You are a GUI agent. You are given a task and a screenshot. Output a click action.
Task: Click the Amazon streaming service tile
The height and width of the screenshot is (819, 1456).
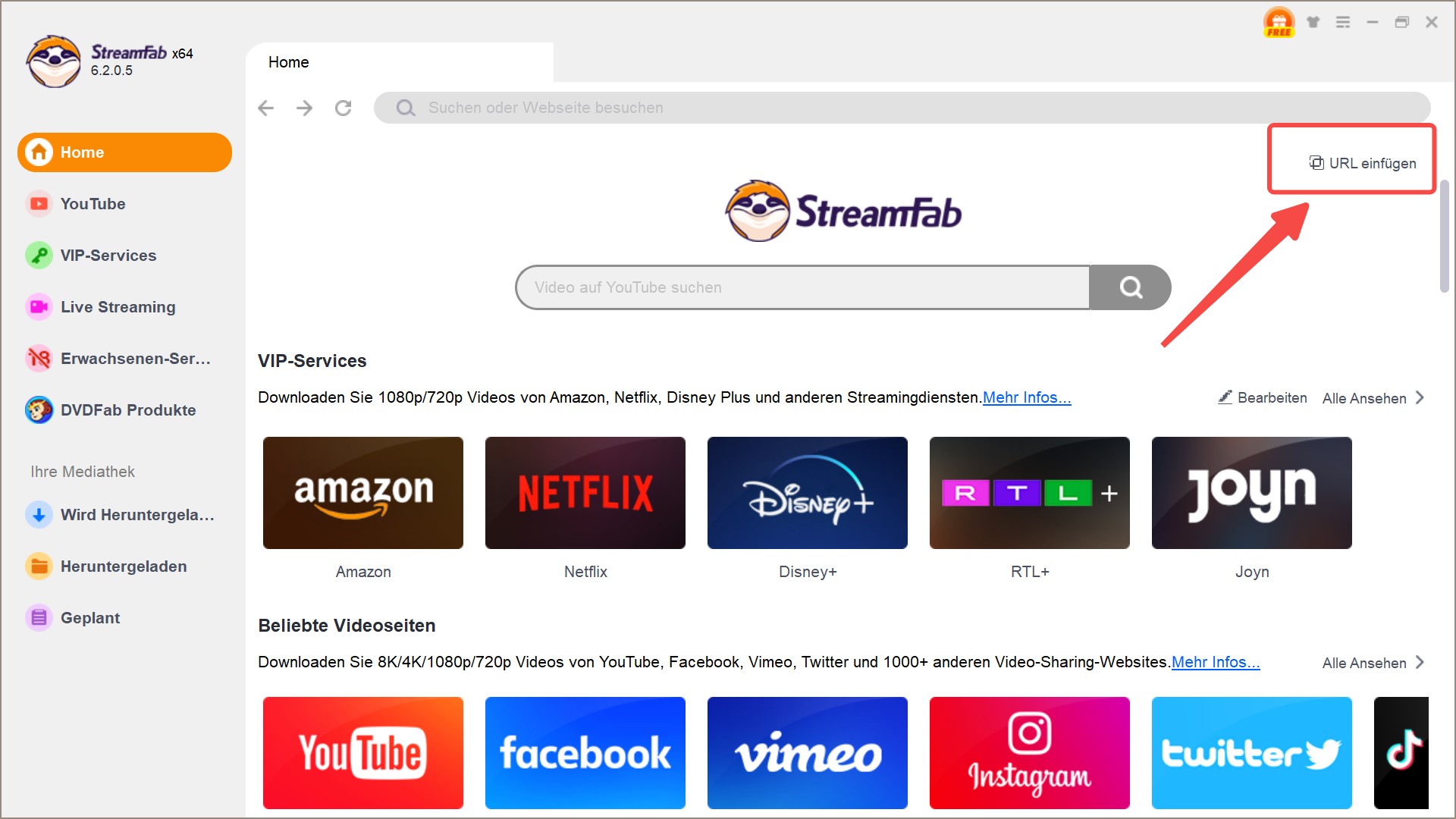pyautogui.click(x=363, y=491)
